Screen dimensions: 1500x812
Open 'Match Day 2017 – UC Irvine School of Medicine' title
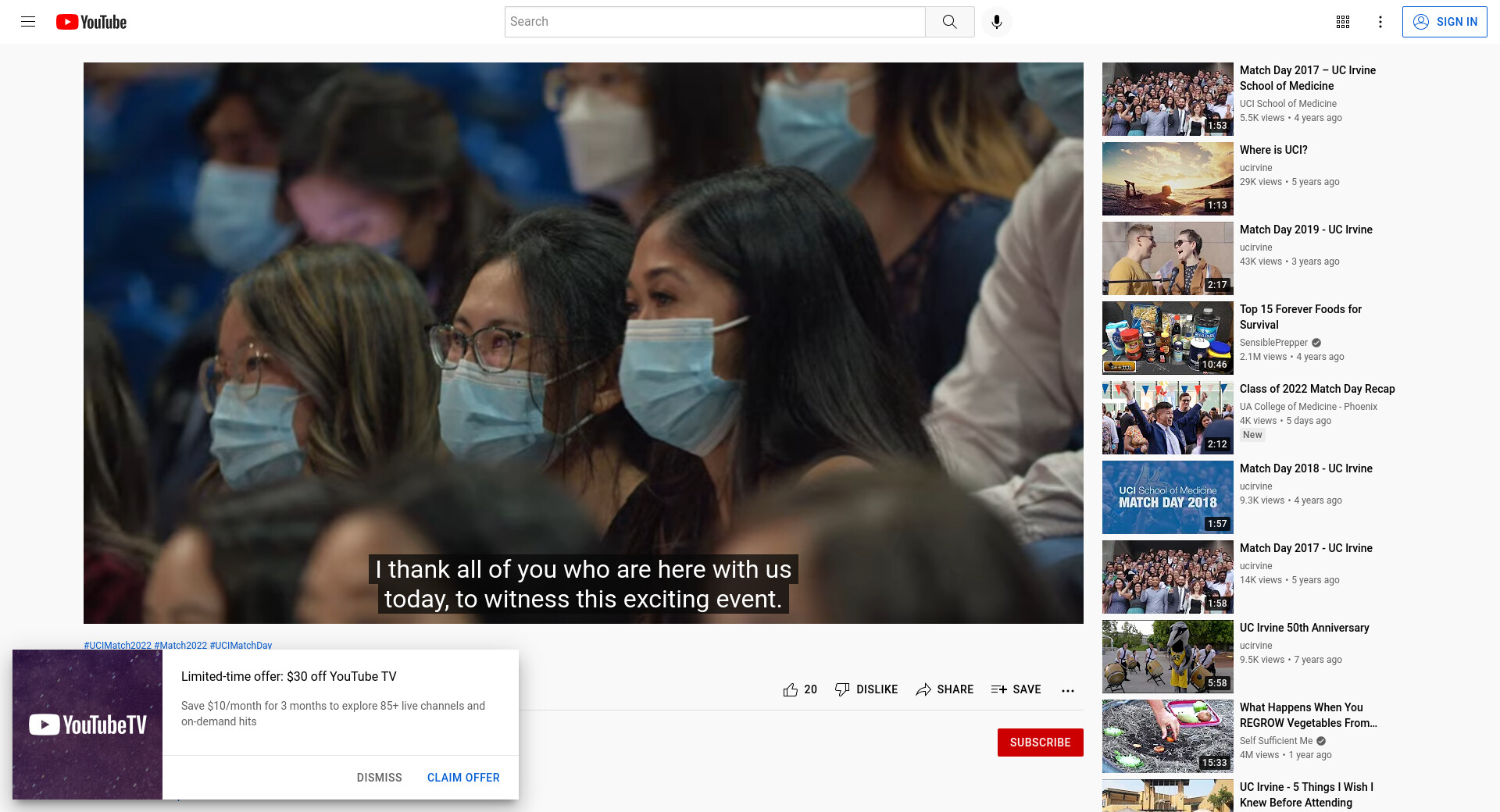click(1308, 78)
